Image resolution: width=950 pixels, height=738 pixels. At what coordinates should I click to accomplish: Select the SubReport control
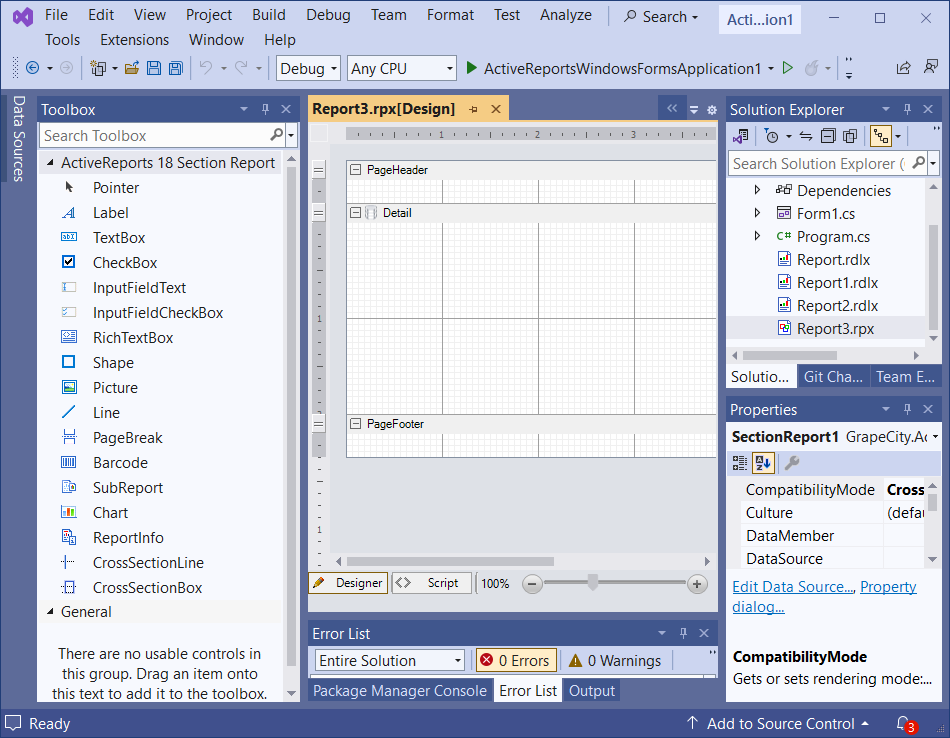pos(127,488)
